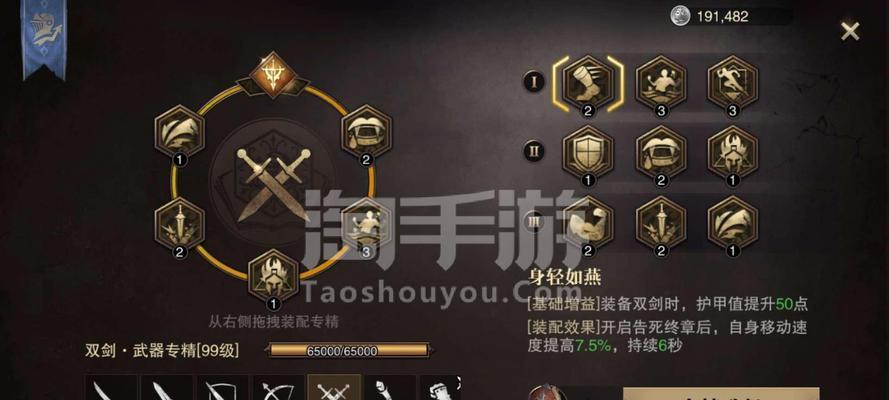The width and height of the screenshot is (889, 400).
Task: Pick the flexed arm mastery in tier III
Action: point(588,222)
